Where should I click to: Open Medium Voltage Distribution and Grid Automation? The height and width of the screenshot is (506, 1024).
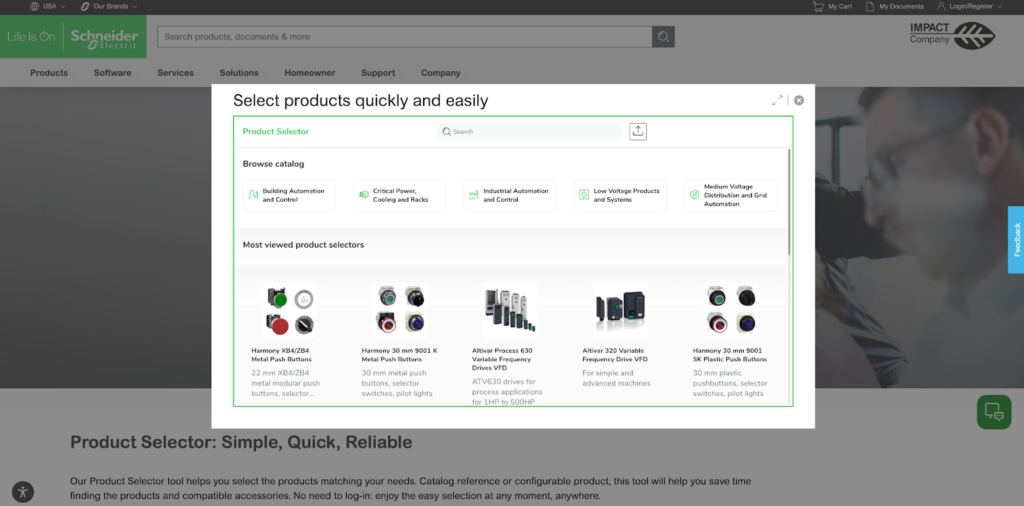[x=731, y=195]
